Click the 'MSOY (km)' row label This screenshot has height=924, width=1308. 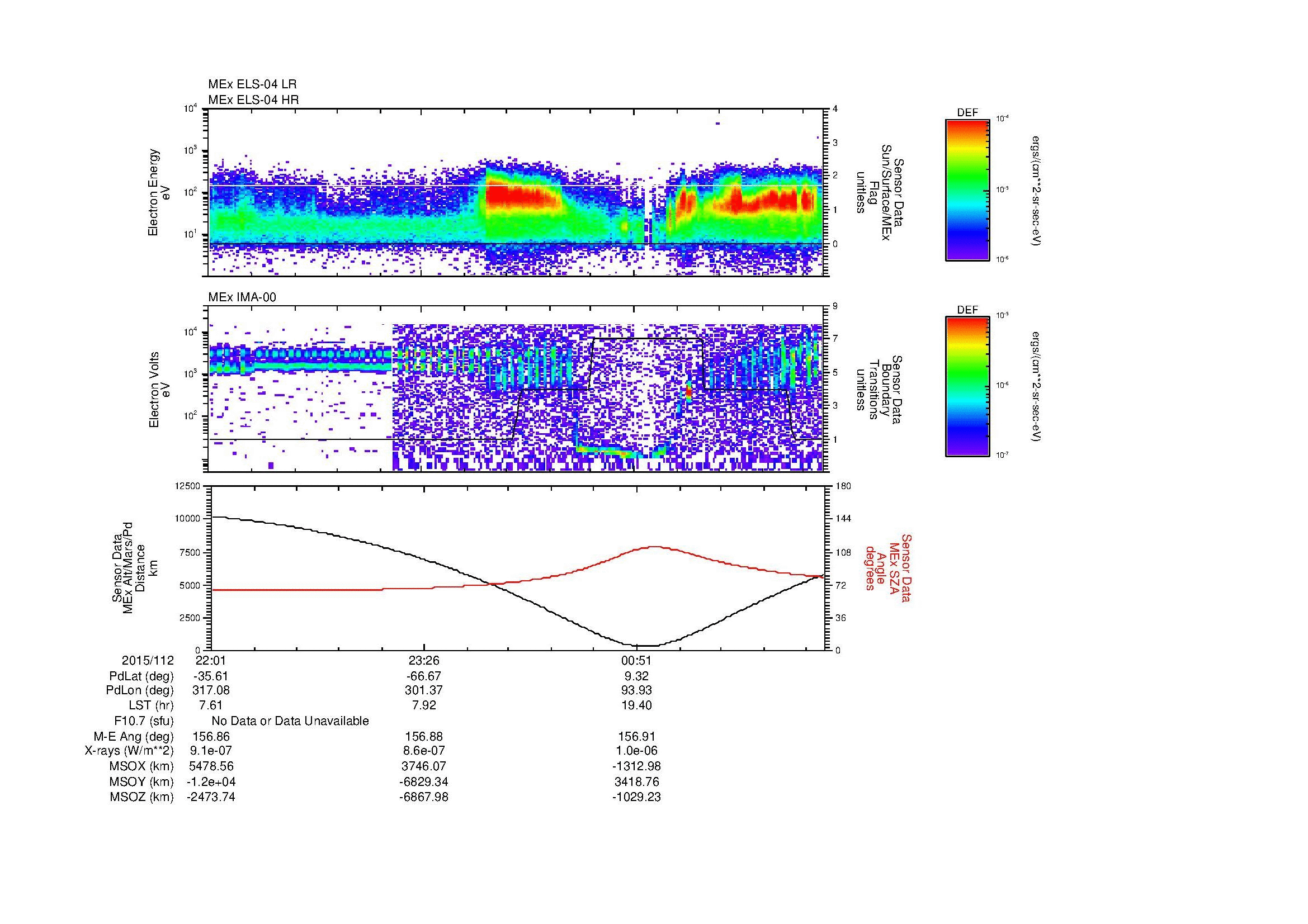click(x=142, y=781)
